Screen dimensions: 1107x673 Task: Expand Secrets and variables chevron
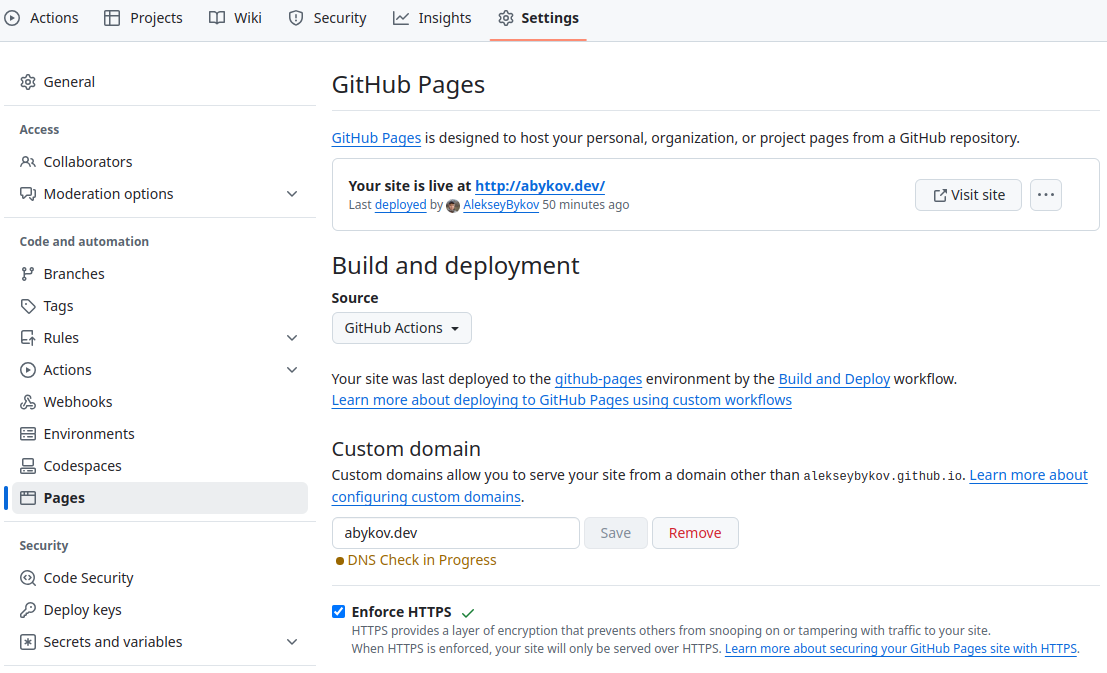292,642
